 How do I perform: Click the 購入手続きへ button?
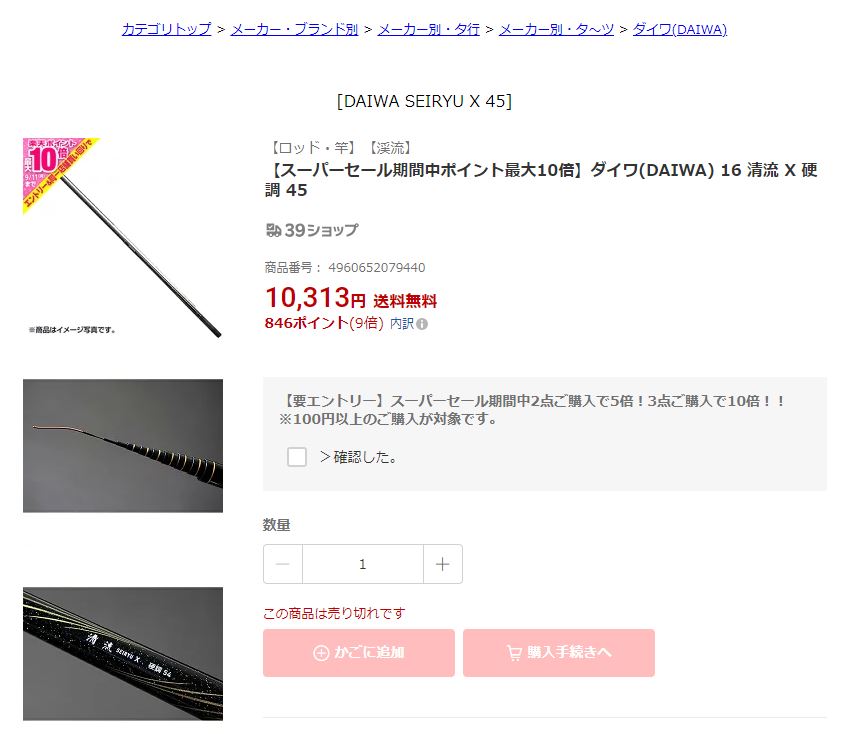[559, 653]
